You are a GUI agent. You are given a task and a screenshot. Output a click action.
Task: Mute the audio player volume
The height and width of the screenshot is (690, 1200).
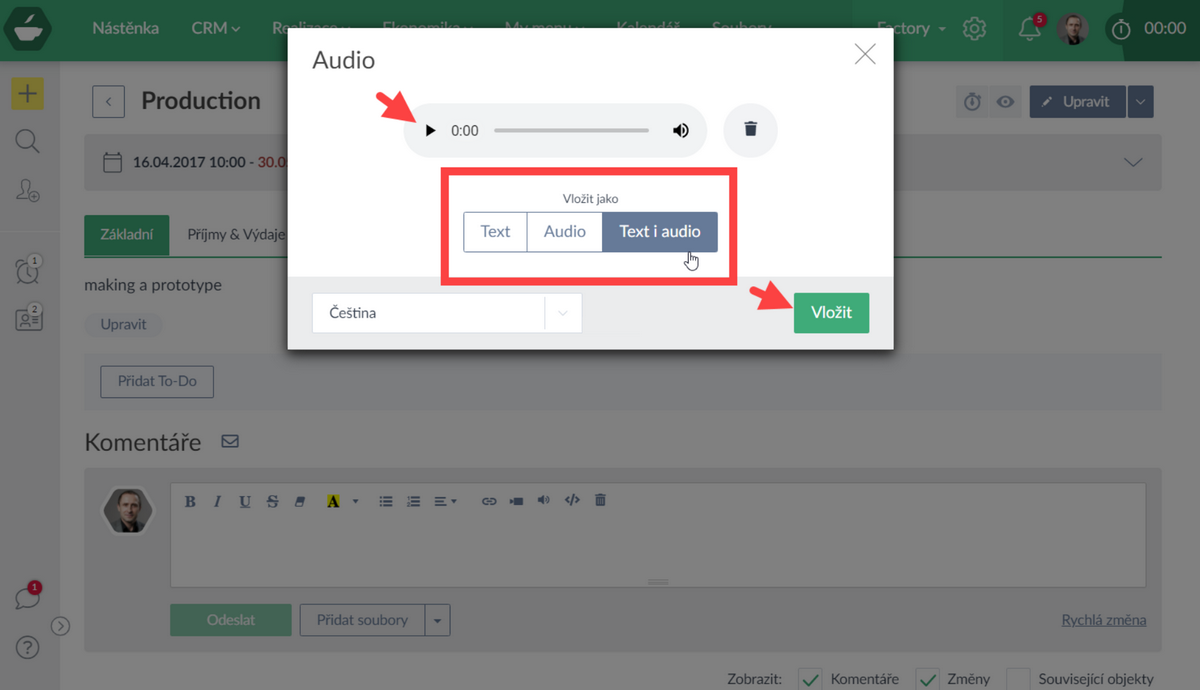pos(681,131)
